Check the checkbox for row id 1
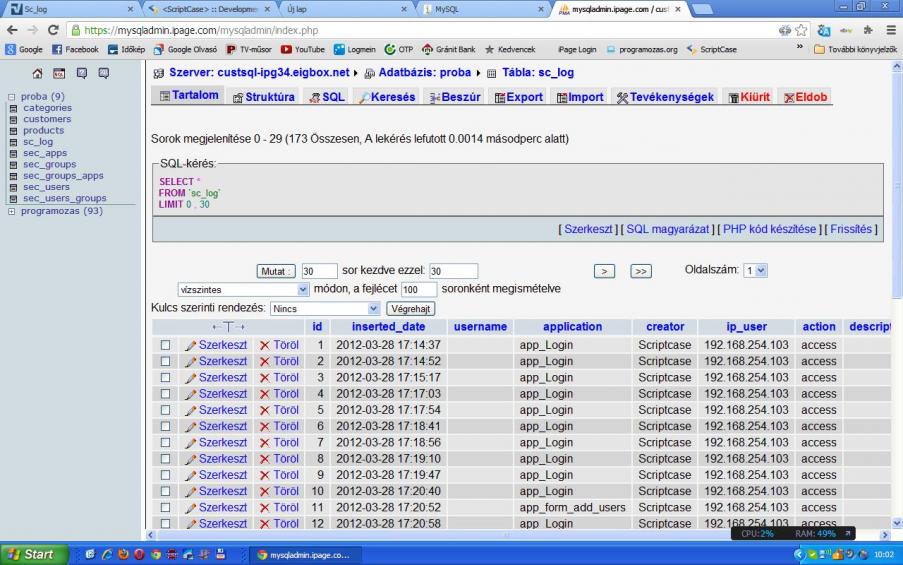Viewport: 903px width, 565px height. point(165,345)
